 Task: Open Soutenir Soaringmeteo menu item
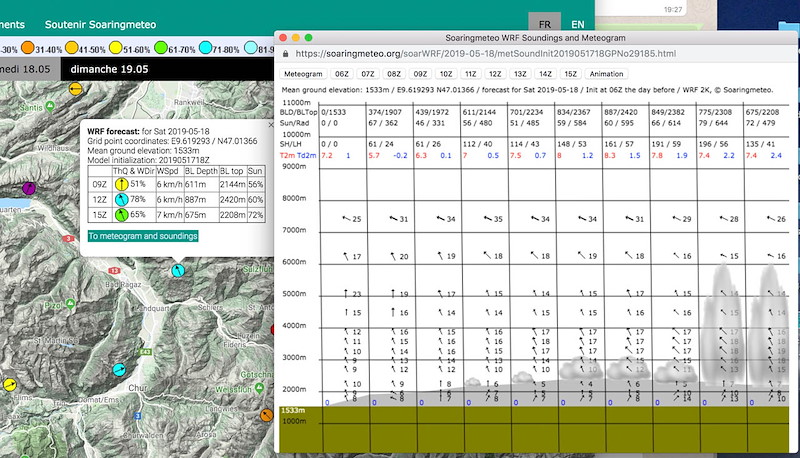coord(100,24)
